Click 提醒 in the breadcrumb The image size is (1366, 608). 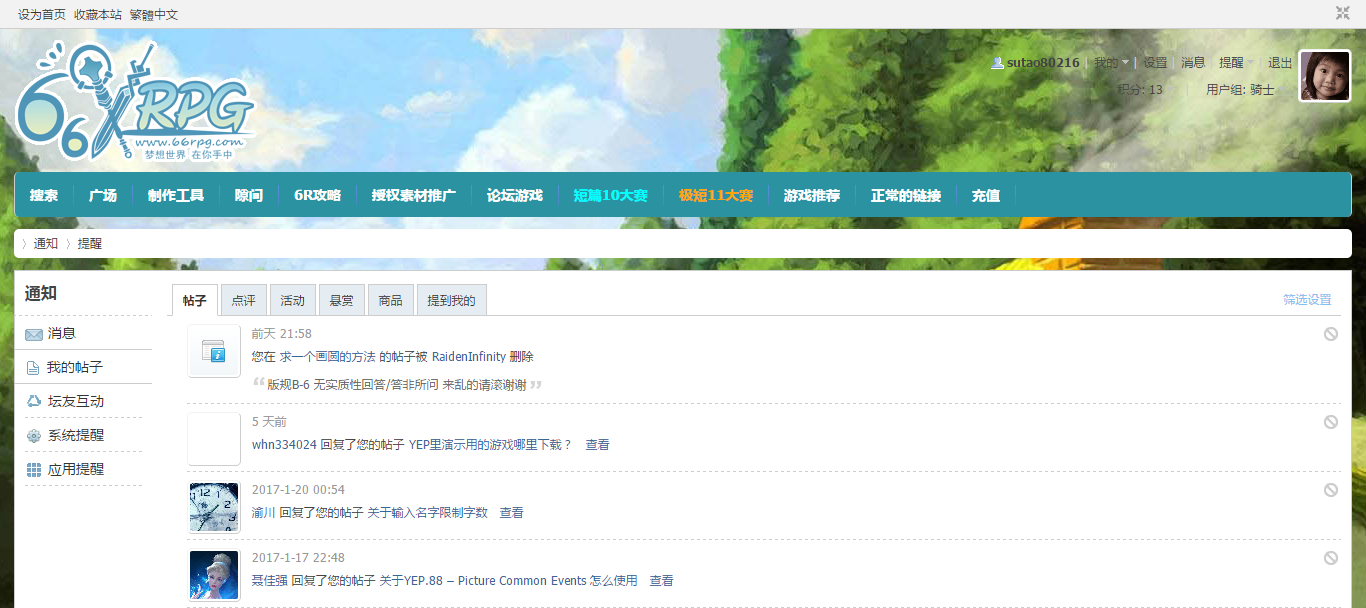pos(90,243)
